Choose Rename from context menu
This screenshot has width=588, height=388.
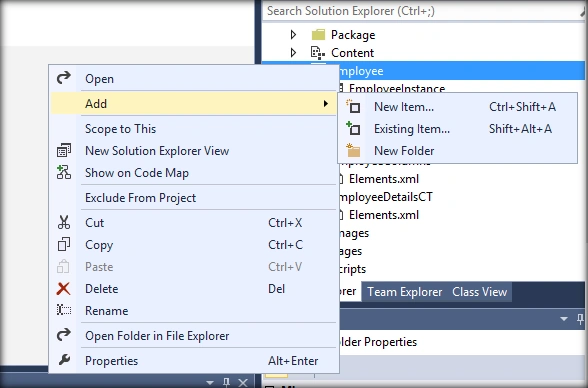coord(194,311)
